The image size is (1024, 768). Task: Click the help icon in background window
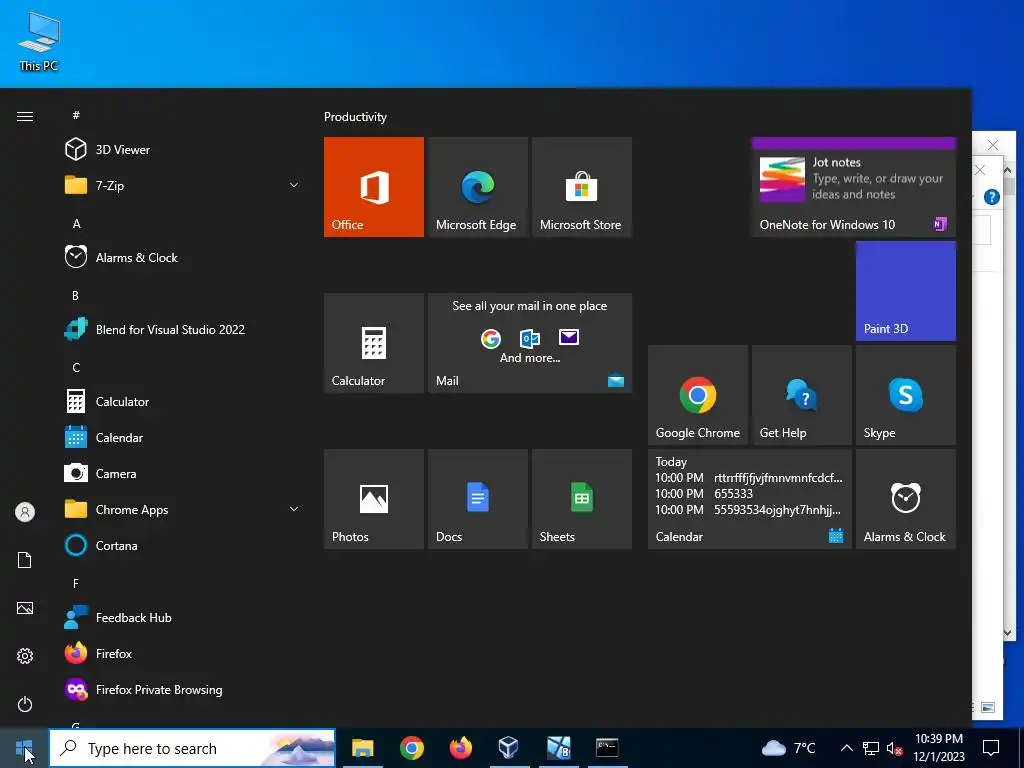tap(991, 197)
